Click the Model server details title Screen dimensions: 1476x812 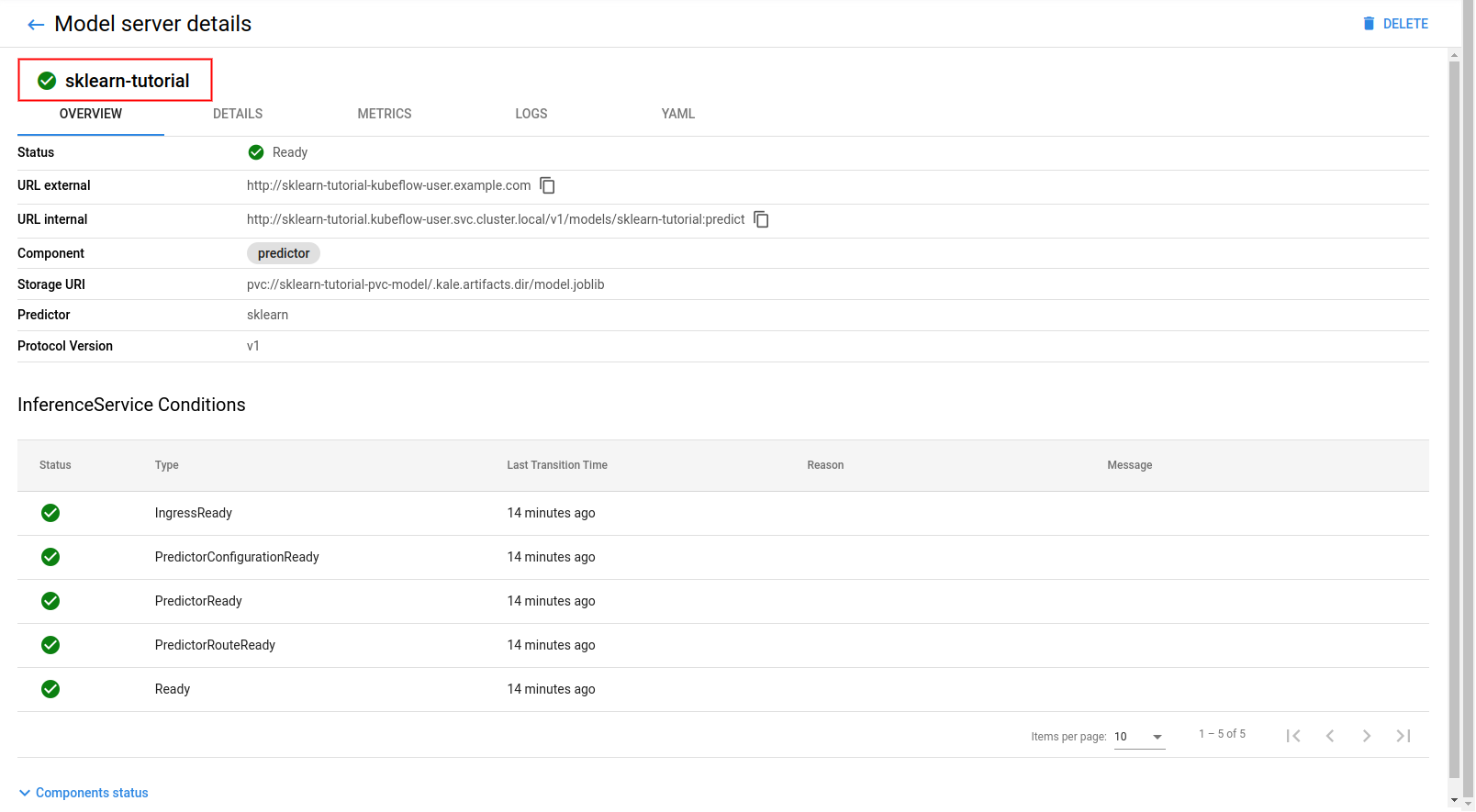tap(153, 24)
